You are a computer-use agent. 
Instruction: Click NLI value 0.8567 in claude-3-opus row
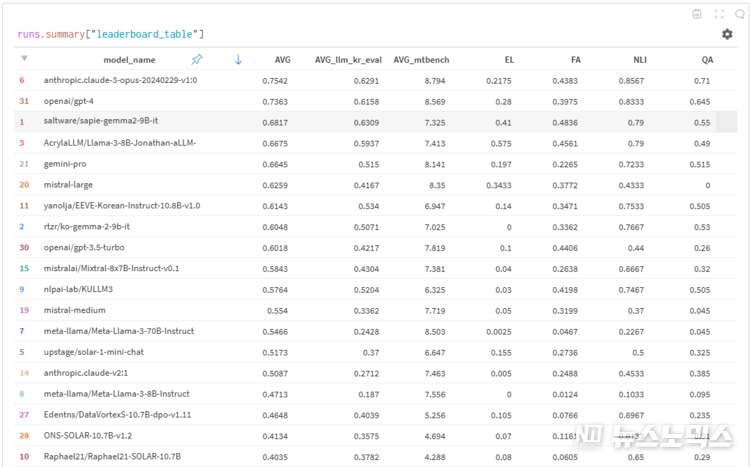(x=631, y=81)
